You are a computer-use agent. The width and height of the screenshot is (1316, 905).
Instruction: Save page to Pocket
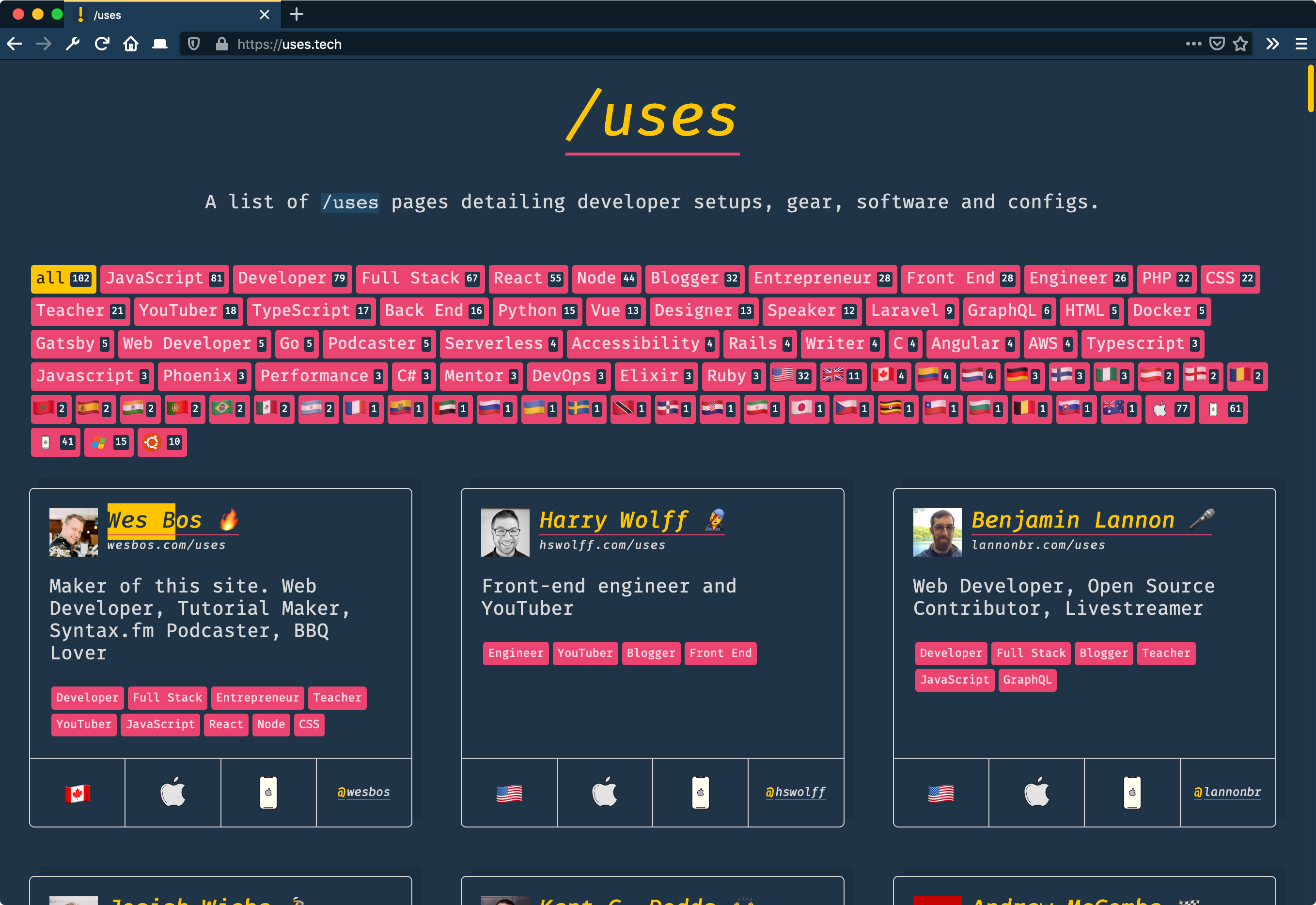(1217, 44)
